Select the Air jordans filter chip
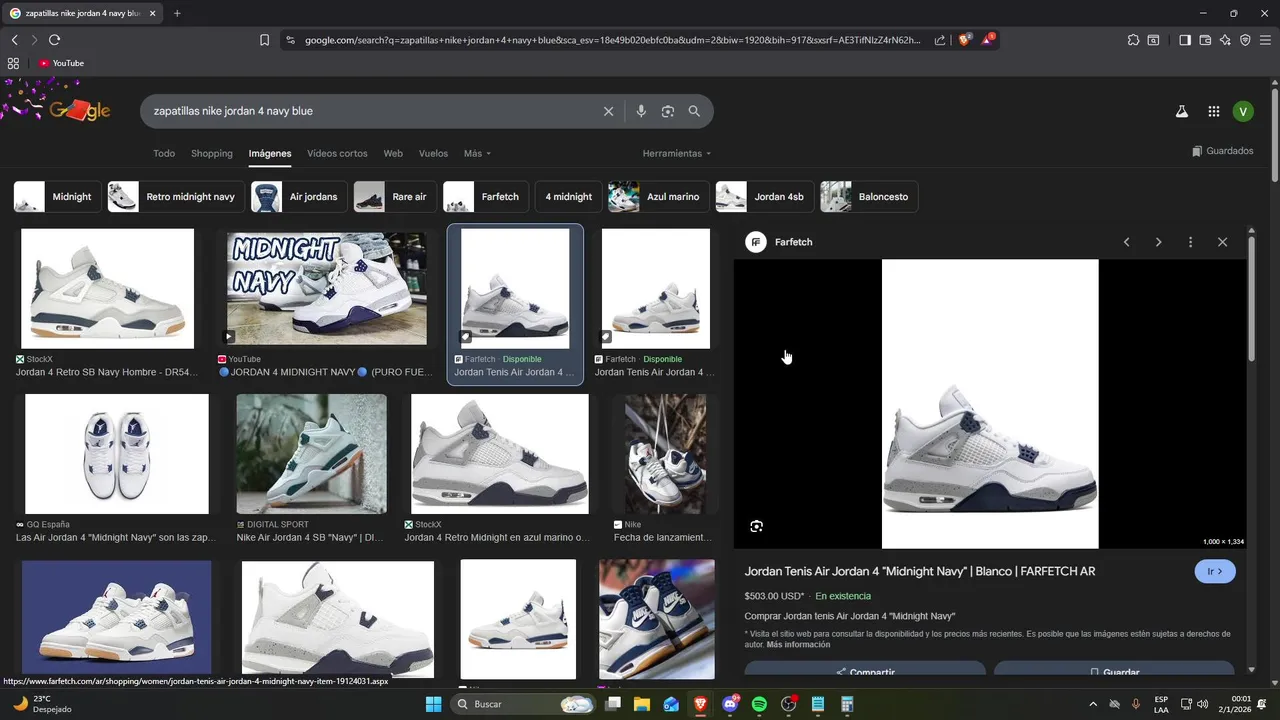 (x=299, y=197)
